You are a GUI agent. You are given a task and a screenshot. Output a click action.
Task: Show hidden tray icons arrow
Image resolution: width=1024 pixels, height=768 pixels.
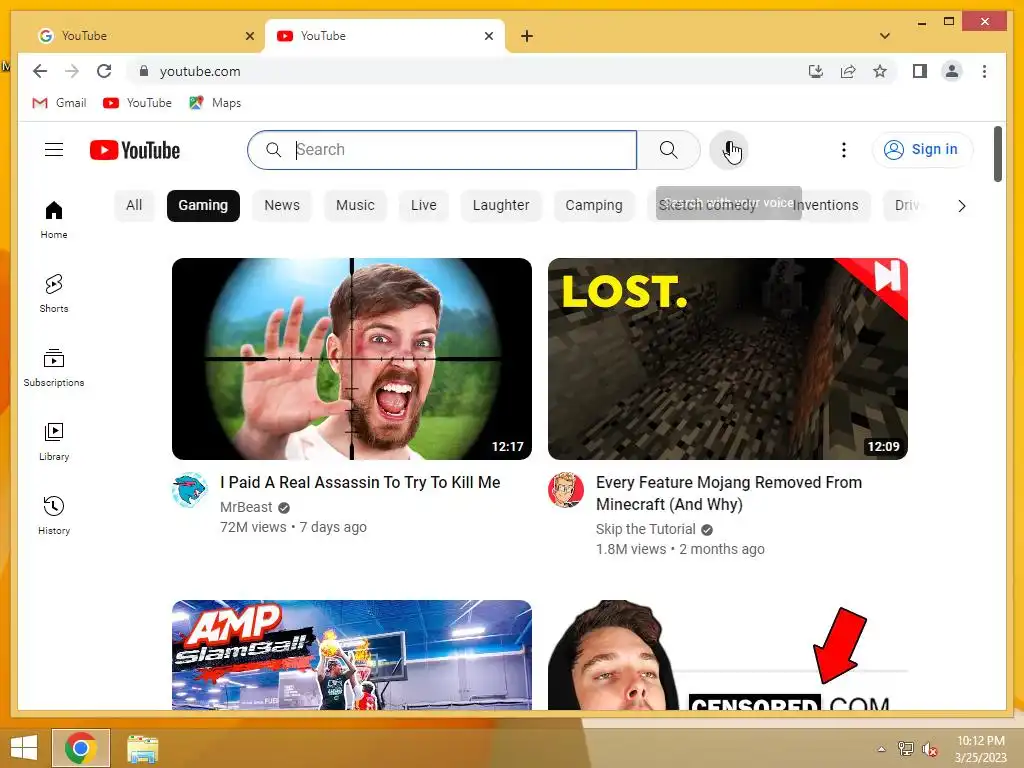[x=882, y=749]
